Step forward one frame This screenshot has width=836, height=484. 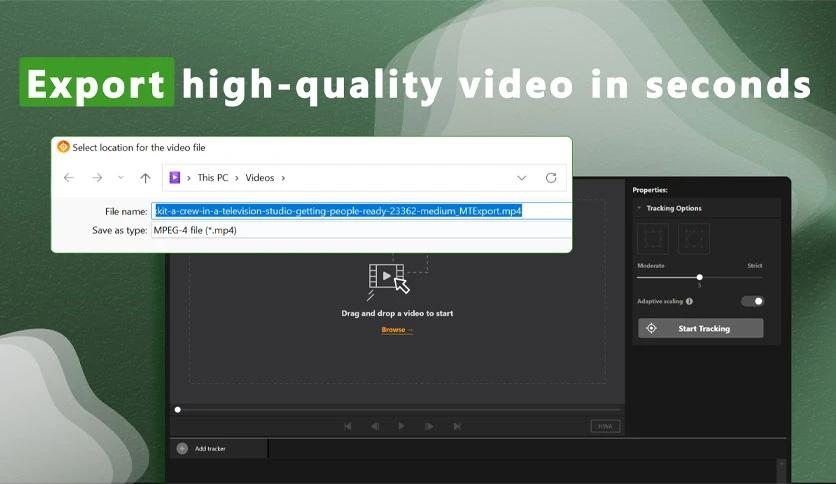[429, 426]
